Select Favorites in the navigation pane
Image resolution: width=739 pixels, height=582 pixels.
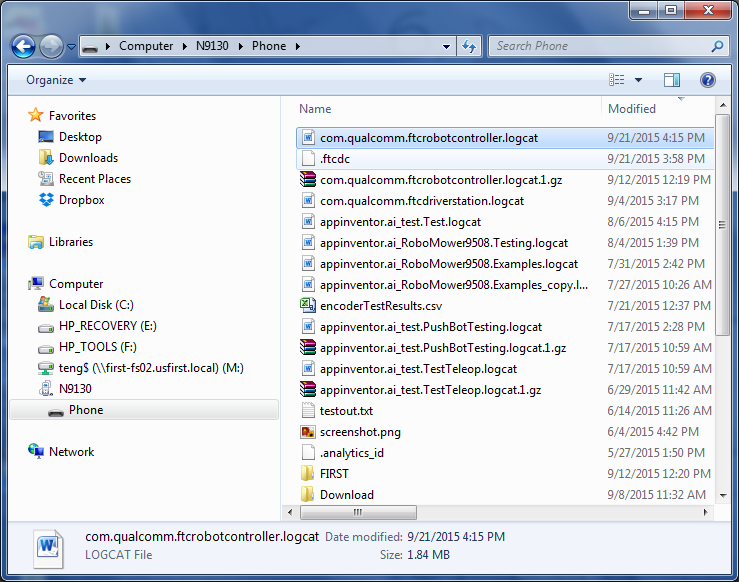pos(72,116)
